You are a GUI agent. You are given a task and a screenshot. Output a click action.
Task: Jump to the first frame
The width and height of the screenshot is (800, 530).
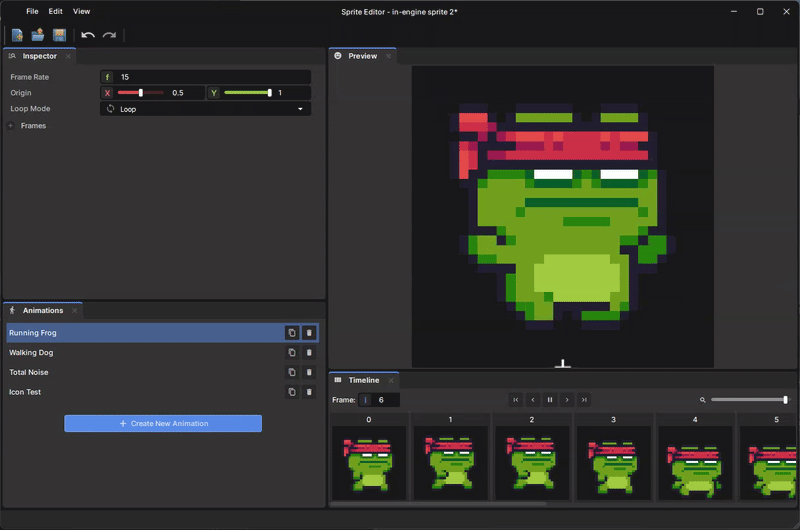[x=515, y=400]
